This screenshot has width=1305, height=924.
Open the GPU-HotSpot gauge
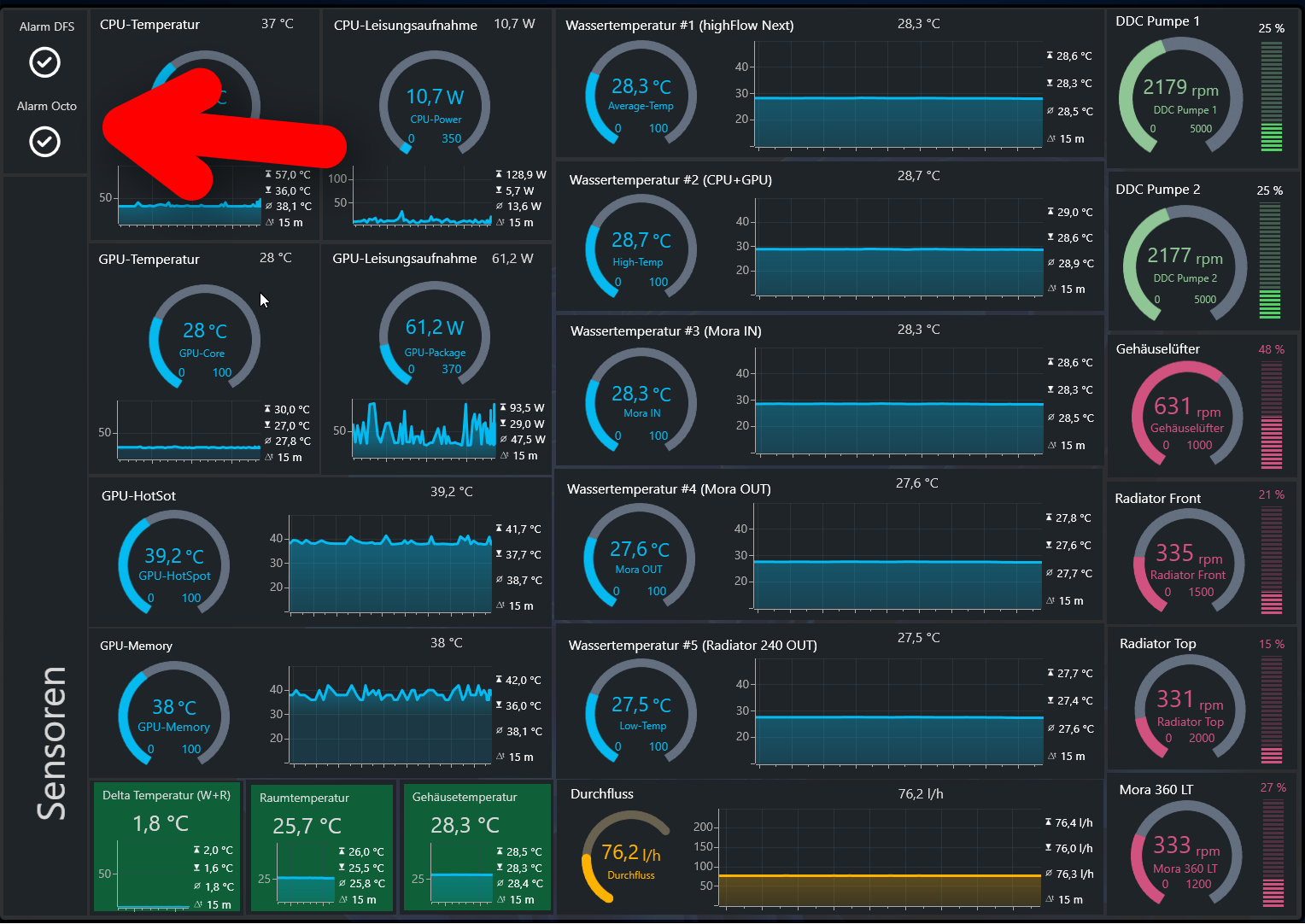[174, 563]
